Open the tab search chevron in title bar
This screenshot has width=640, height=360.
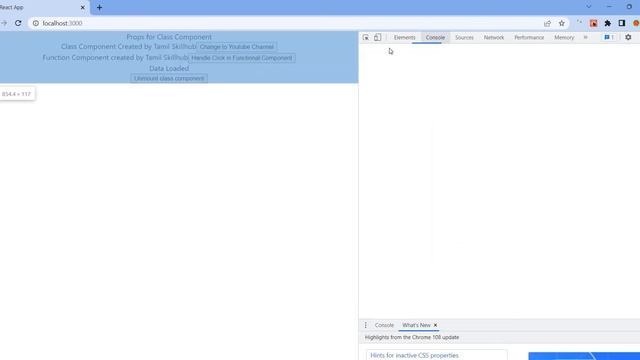click(x=589, y=7)
